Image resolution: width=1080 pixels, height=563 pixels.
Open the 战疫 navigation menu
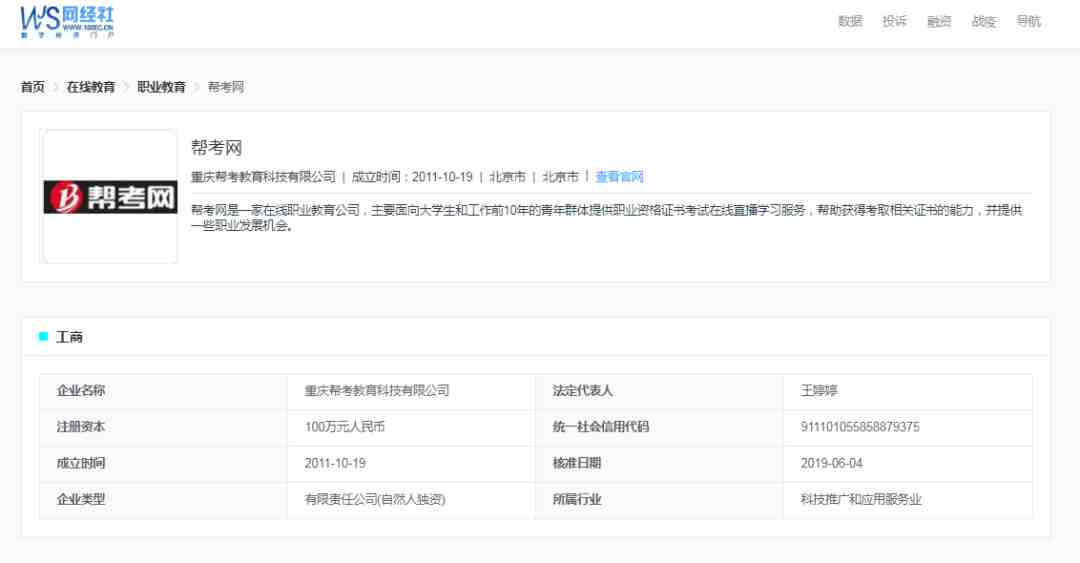tap(984, 21)
